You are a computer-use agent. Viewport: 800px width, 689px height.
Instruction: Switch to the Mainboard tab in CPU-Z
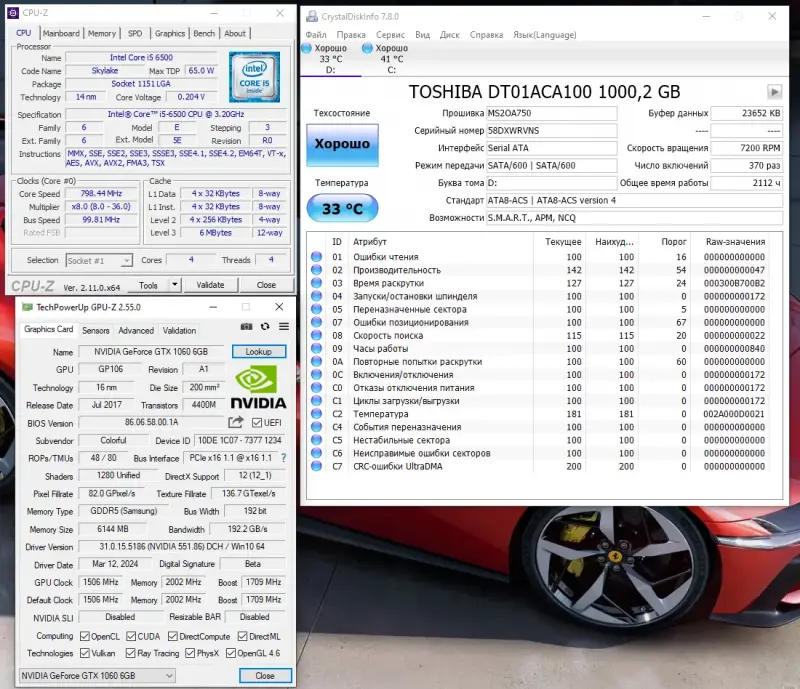pyautogui.click(x=61, y=33)
